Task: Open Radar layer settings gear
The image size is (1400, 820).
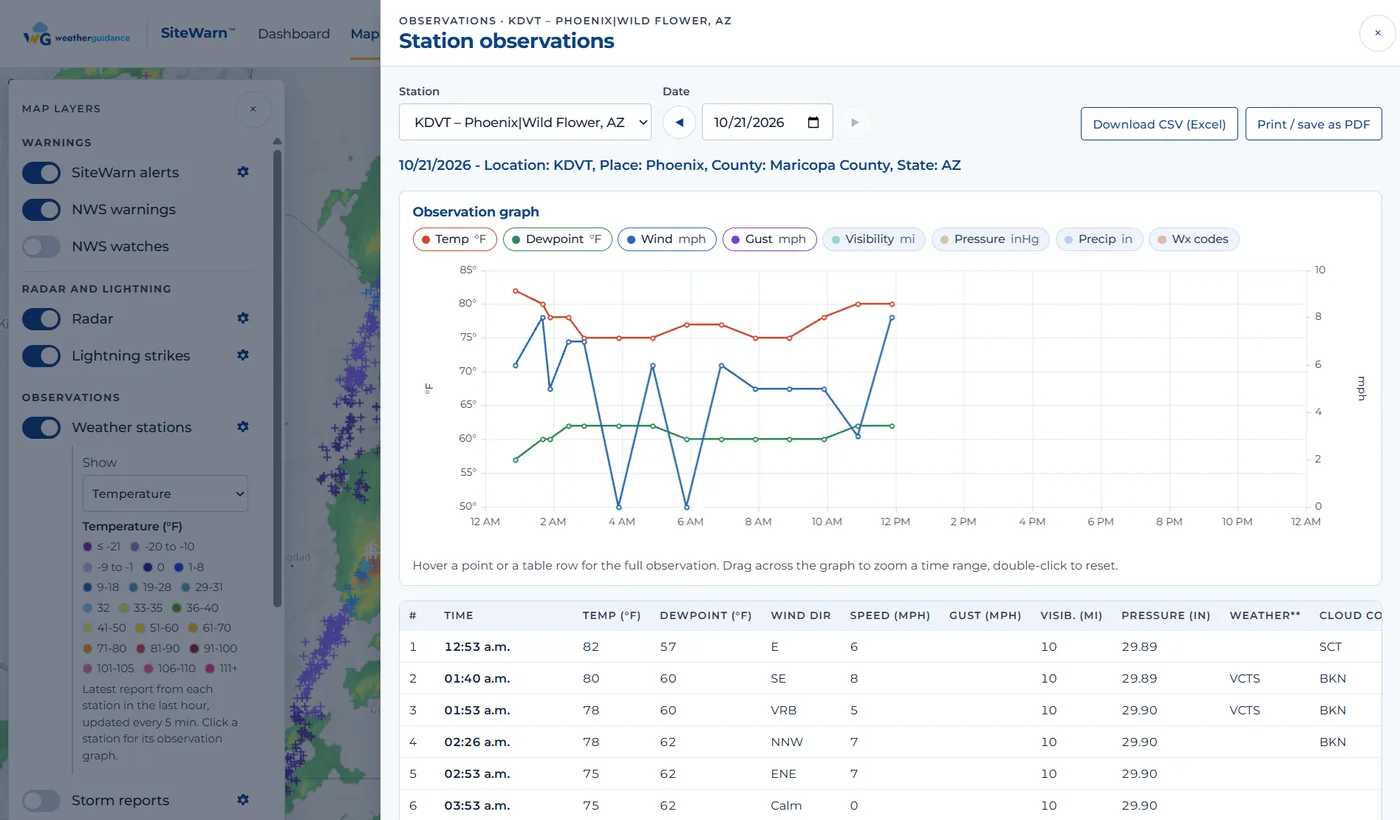Action: (242, 318)
